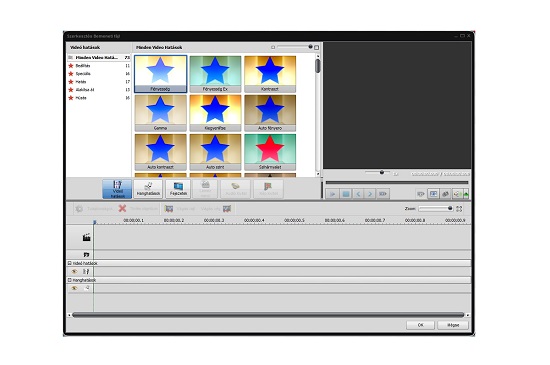Click the greyed-out clapperboard tab button
The width and height of the screenshot is (550, 365).
pos(205,189)
